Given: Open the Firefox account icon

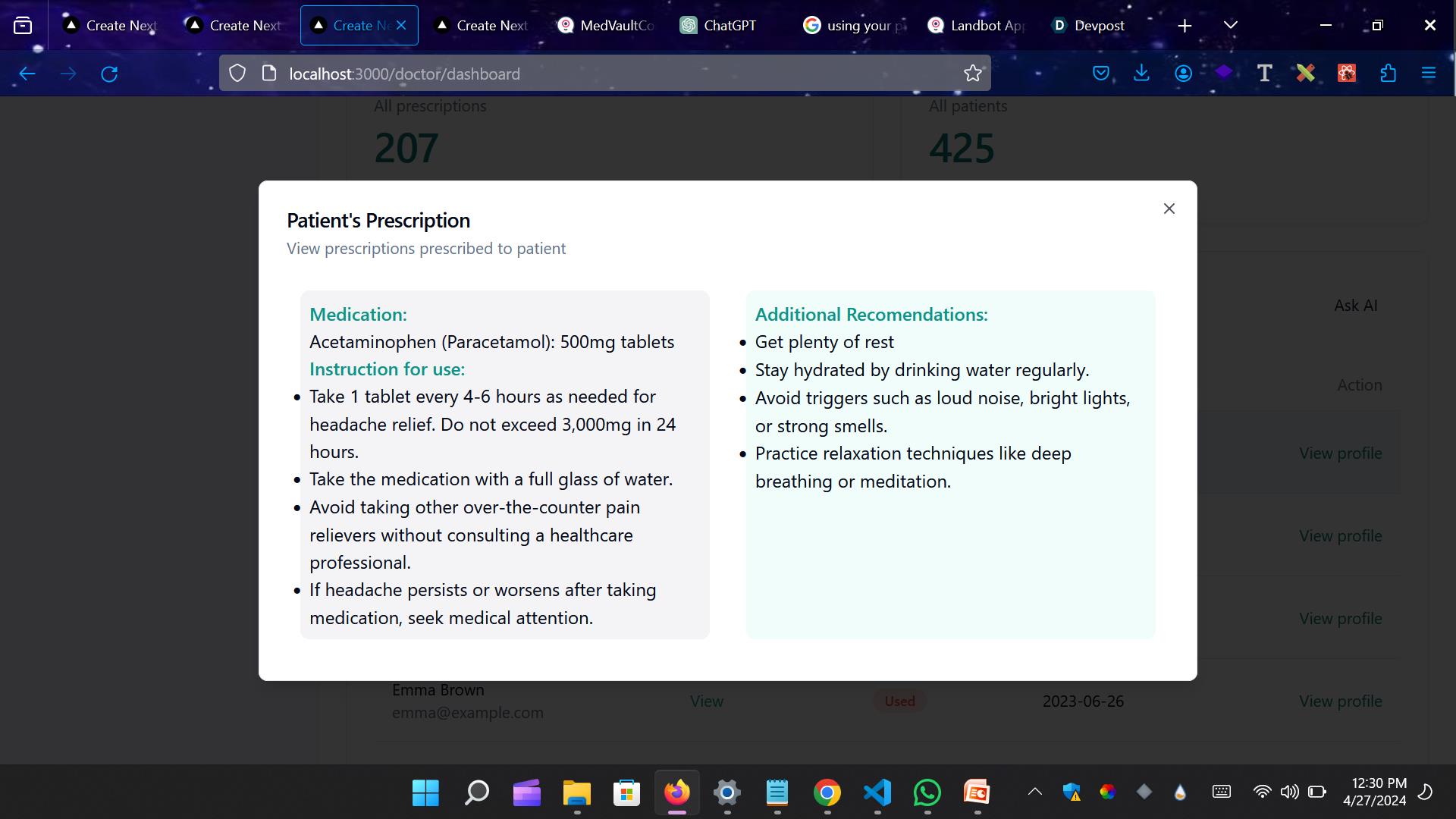Looking at the screenshot, I should (1183, 74).
